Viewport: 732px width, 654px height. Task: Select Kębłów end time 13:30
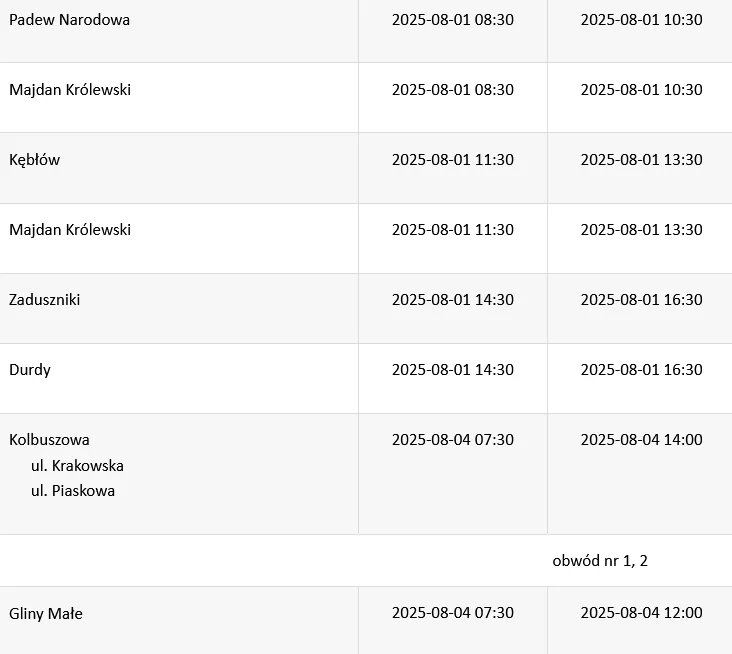[x=641, y=160]
